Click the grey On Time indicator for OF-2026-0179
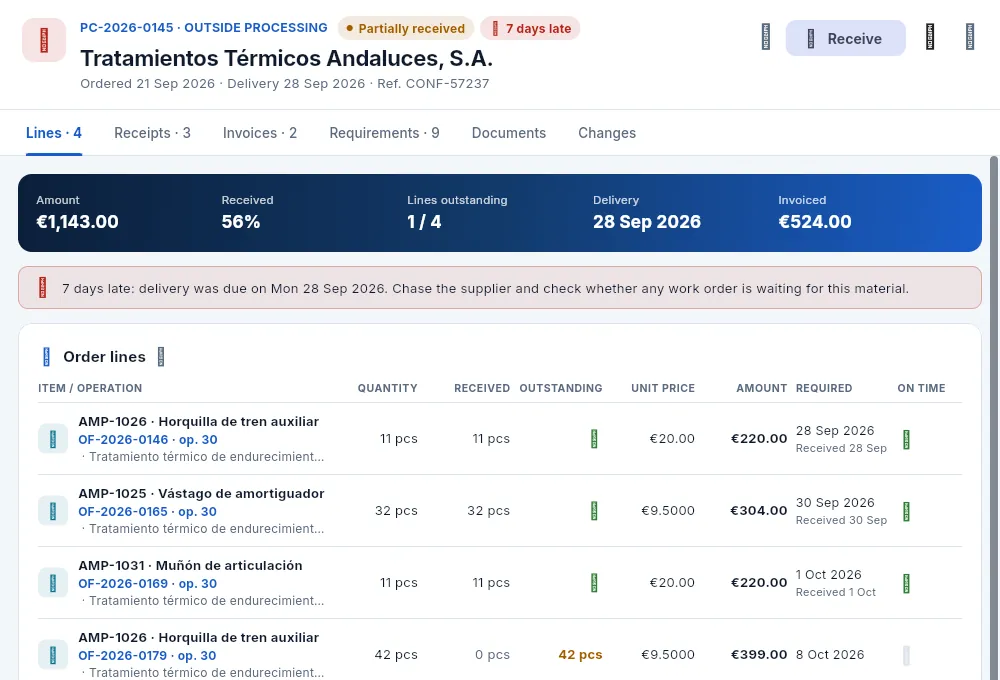 [x=906, y=656]
